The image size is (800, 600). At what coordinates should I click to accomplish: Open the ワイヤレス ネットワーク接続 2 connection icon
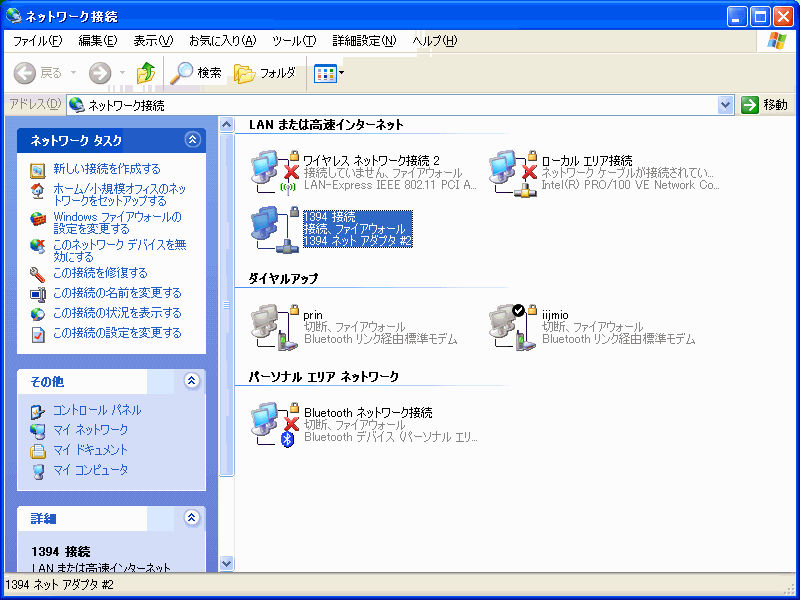coord(274,173)
